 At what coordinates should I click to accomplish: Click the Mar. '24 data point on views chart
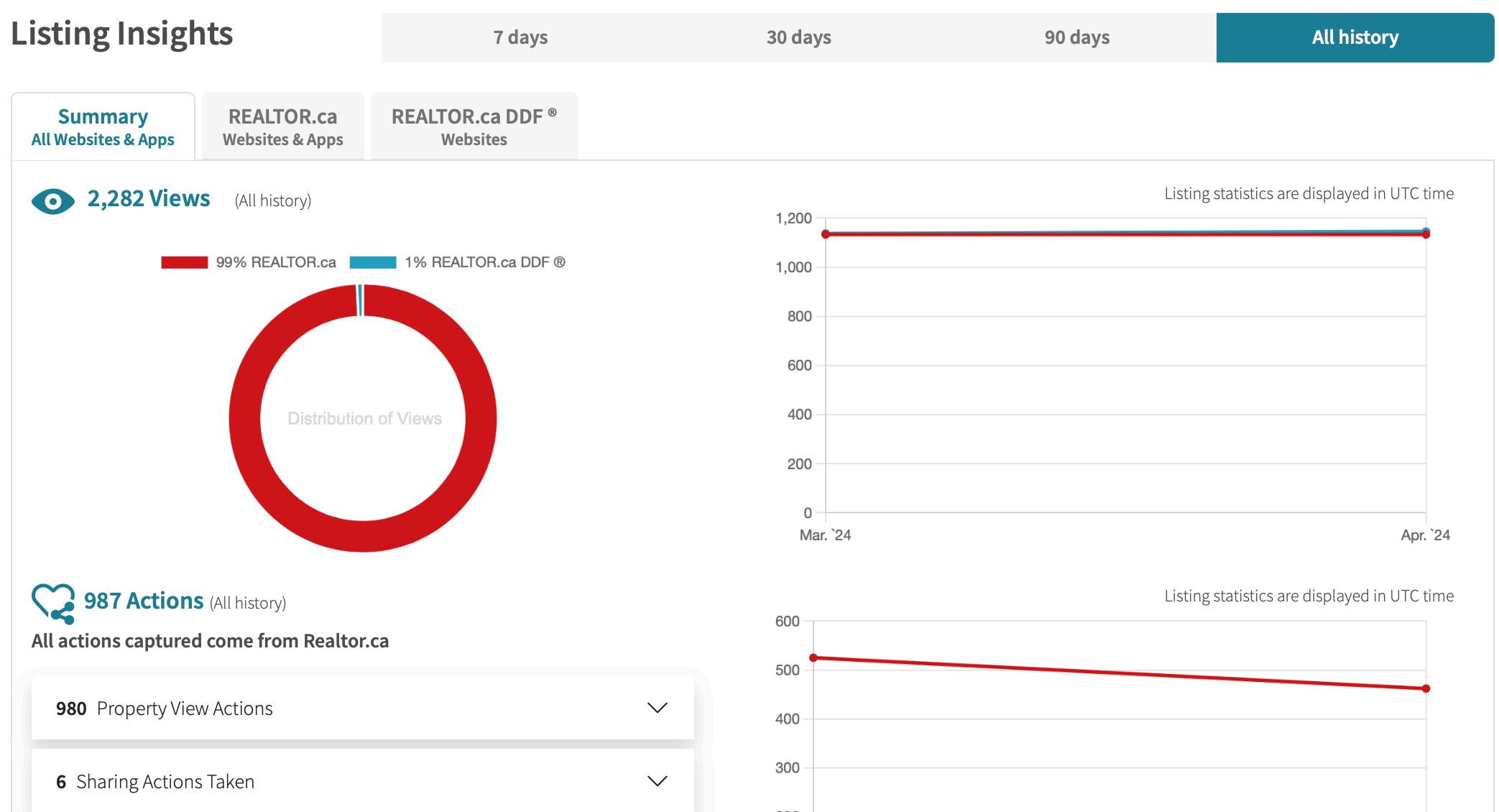[826, 234]
